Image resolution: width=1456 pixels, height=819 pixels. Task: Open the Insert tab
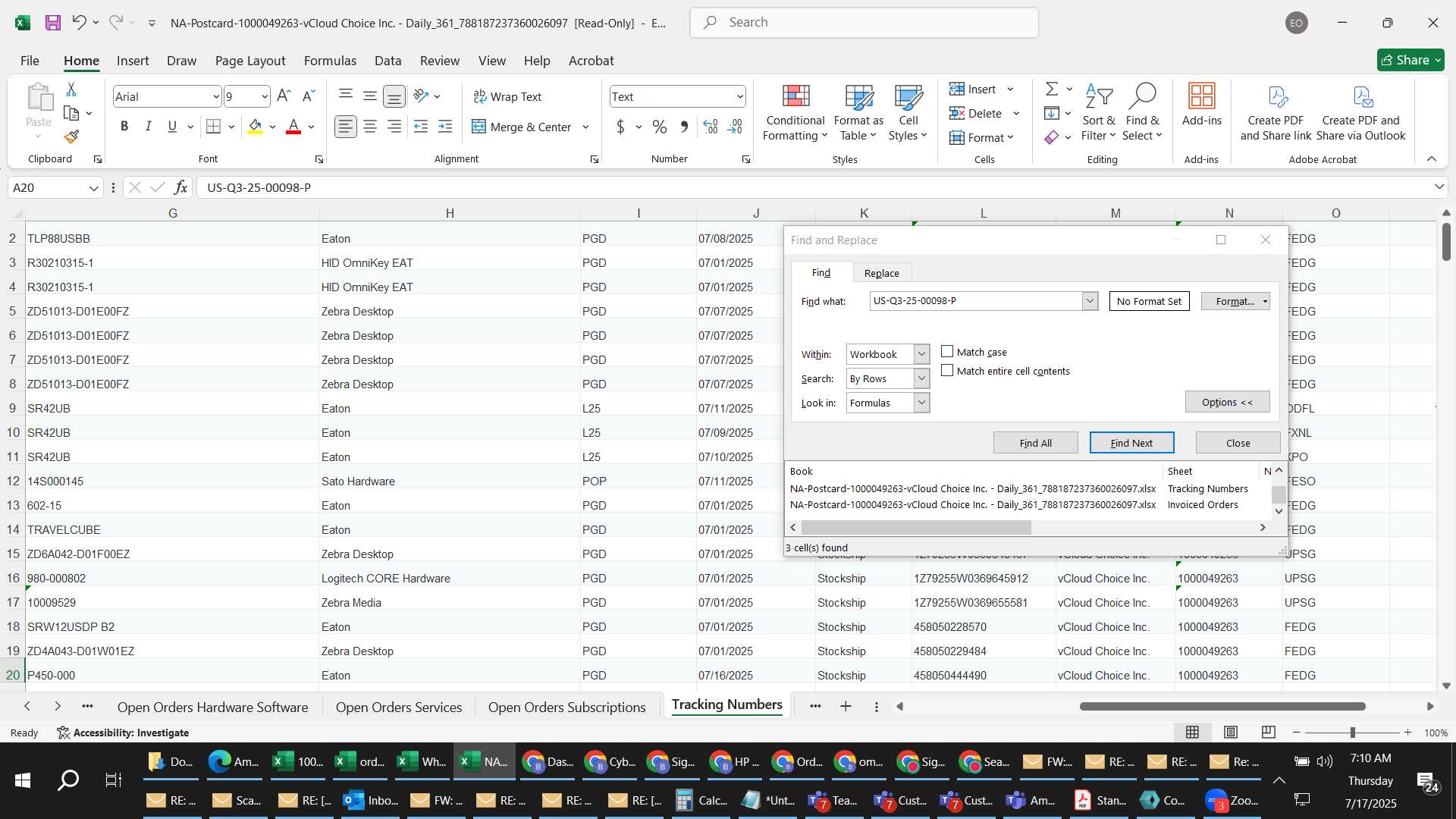point(133,61)
